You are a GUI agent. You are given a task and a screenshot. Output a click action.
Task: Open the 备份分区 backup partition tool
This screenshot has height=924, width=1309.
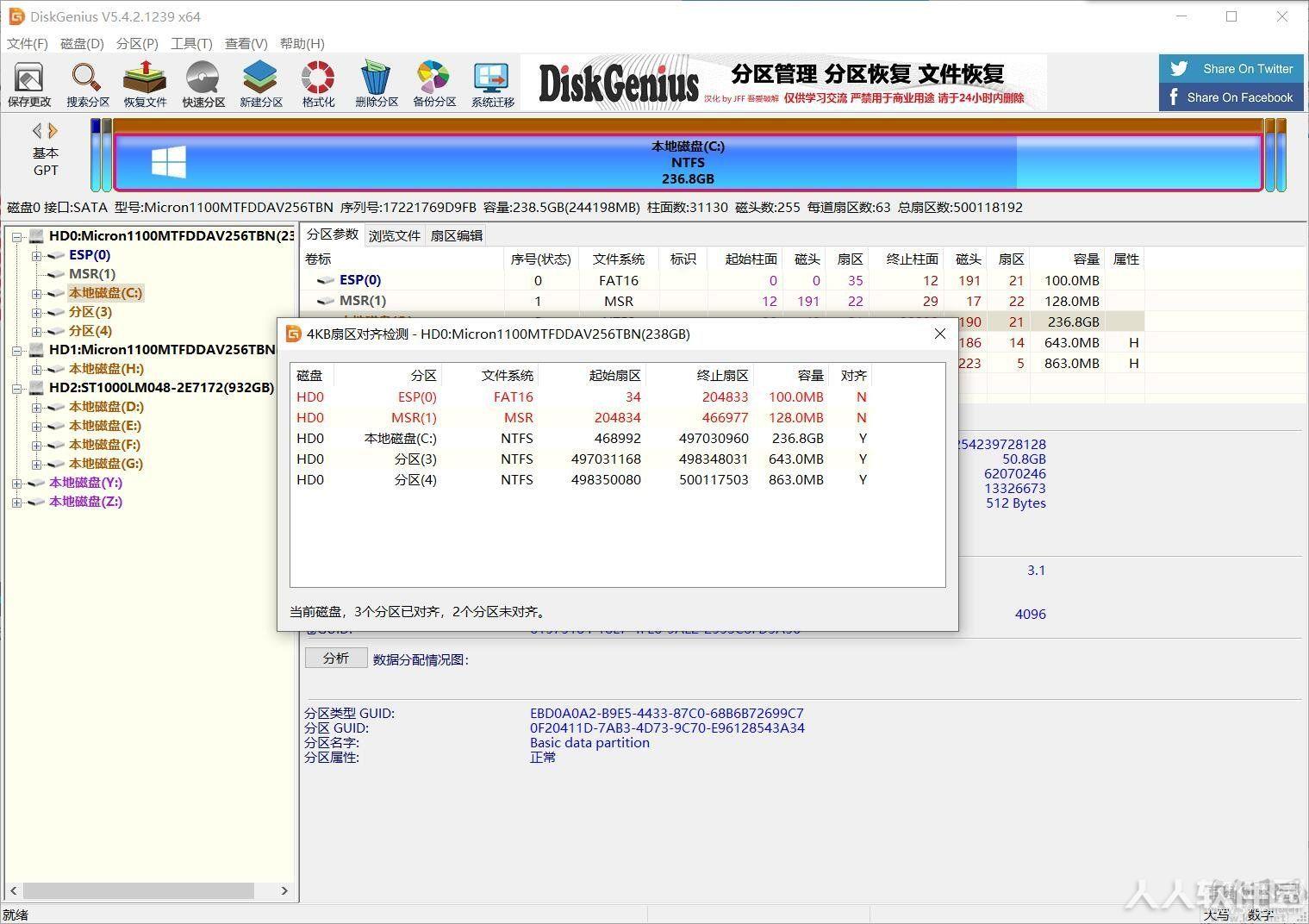coord(434,84)
